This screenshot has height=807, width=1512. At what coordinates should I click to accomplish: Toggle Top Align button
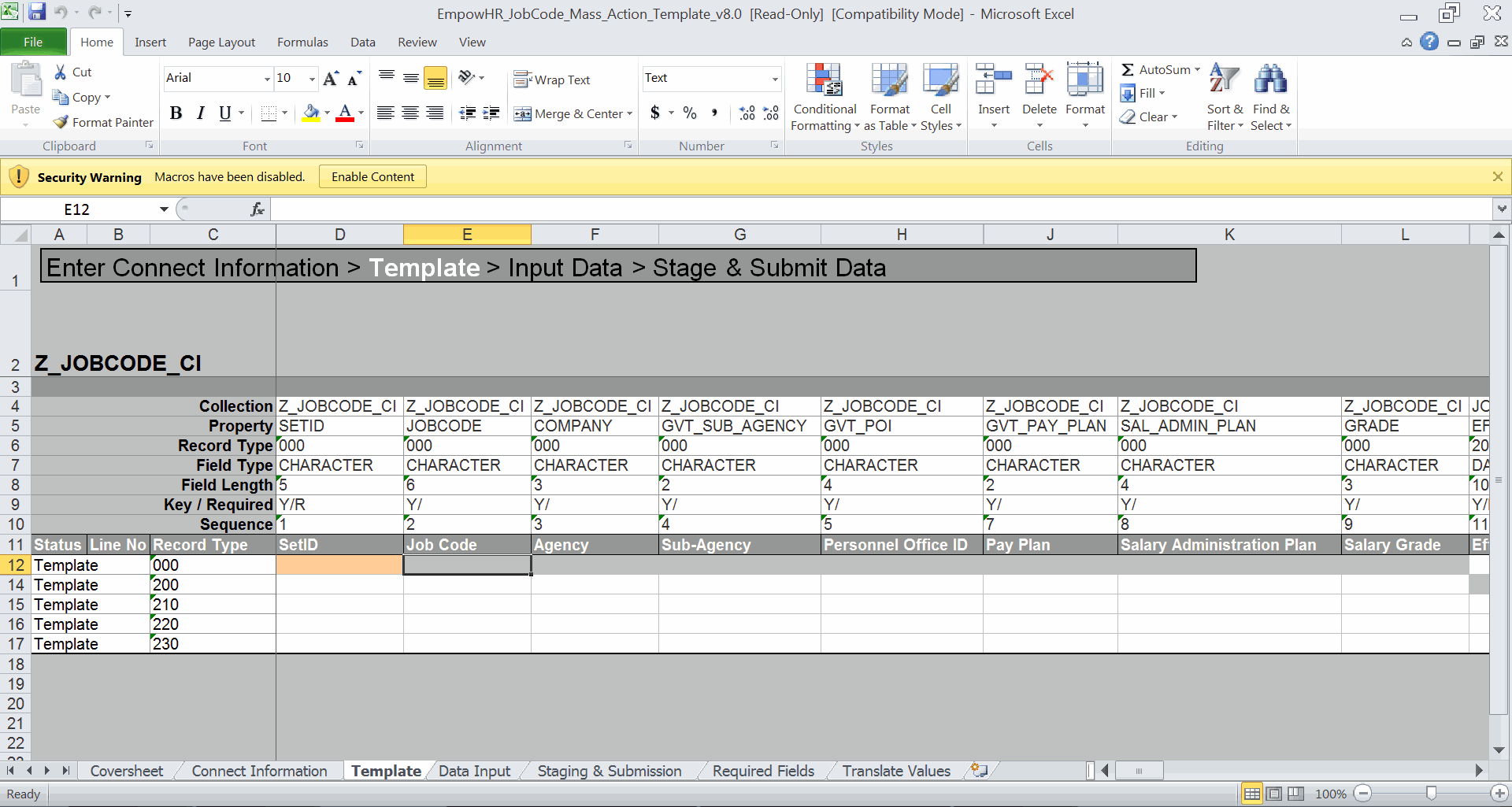click(387, 77)
